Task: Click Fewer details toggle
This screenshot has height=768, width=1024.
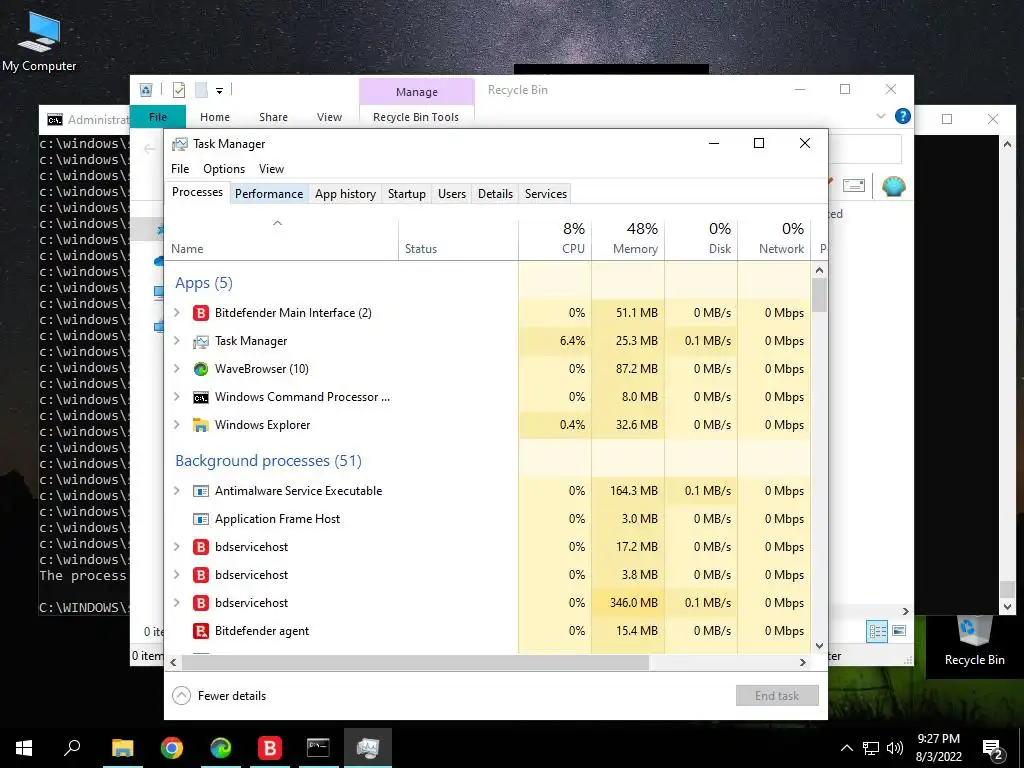Action: coord(219,696)
